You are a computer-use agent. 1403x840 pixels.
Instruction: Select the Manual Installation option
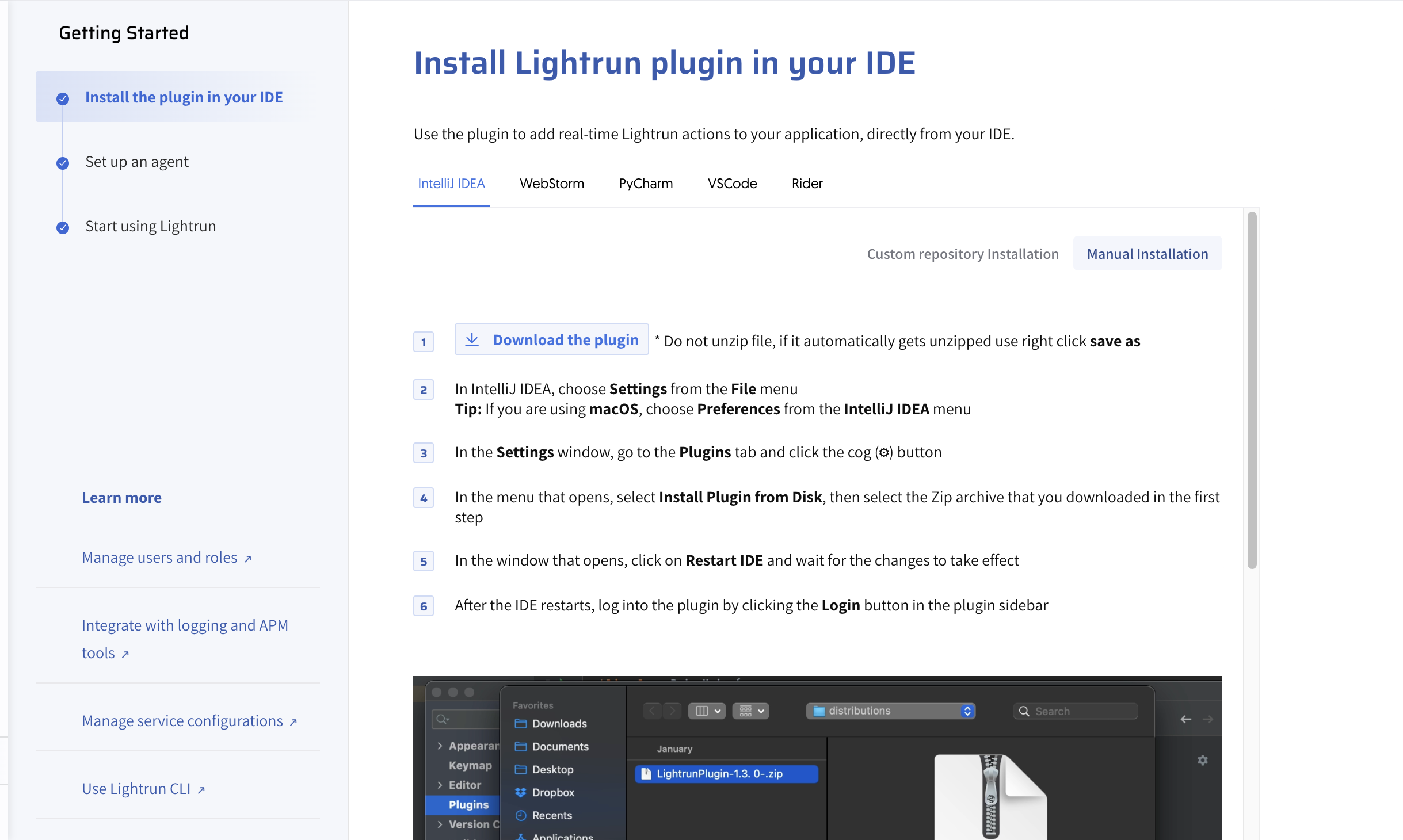coord(1147,254)
